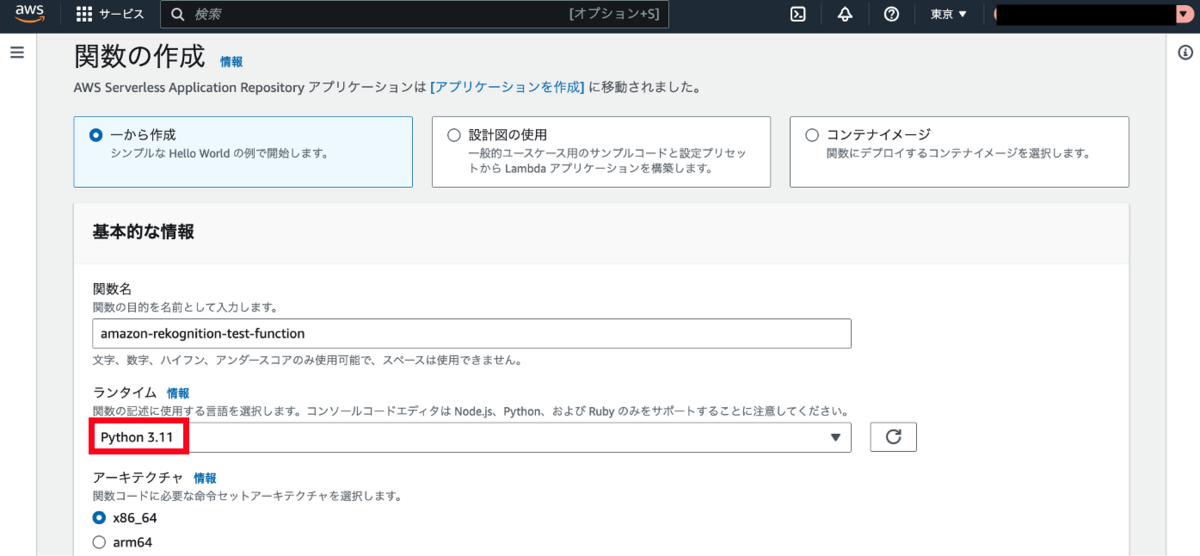Viewport: 1200px width, 556px height.
Task: Focus the top 検索 search box
Action: (415, 14)
